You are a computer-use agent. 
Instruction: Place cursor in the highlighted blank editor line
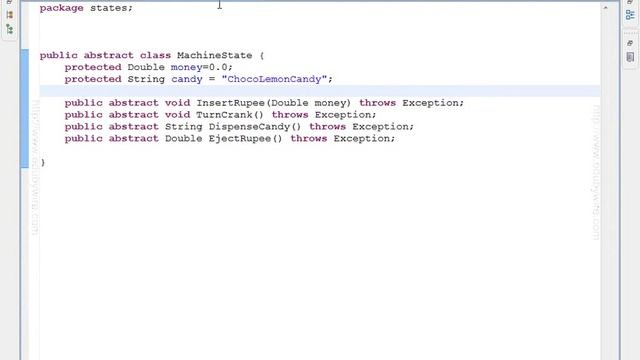point(320,91)
